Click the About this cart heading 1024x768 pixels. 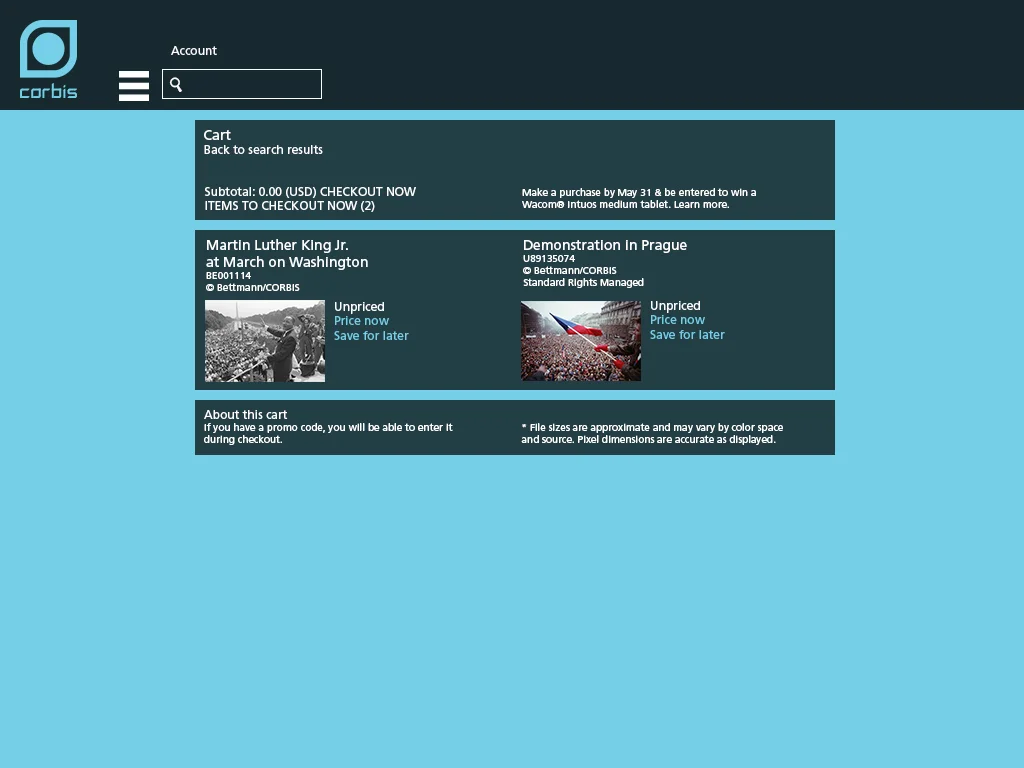pos(245,415)
